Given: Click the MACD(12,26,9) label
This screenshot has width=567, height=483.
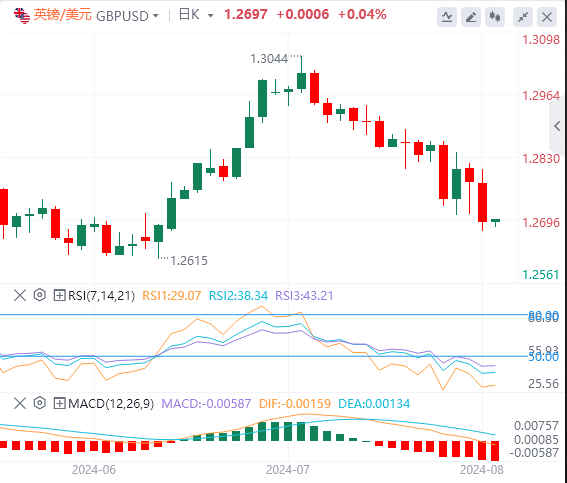Looking at the screenshot, I should [111, 403].
